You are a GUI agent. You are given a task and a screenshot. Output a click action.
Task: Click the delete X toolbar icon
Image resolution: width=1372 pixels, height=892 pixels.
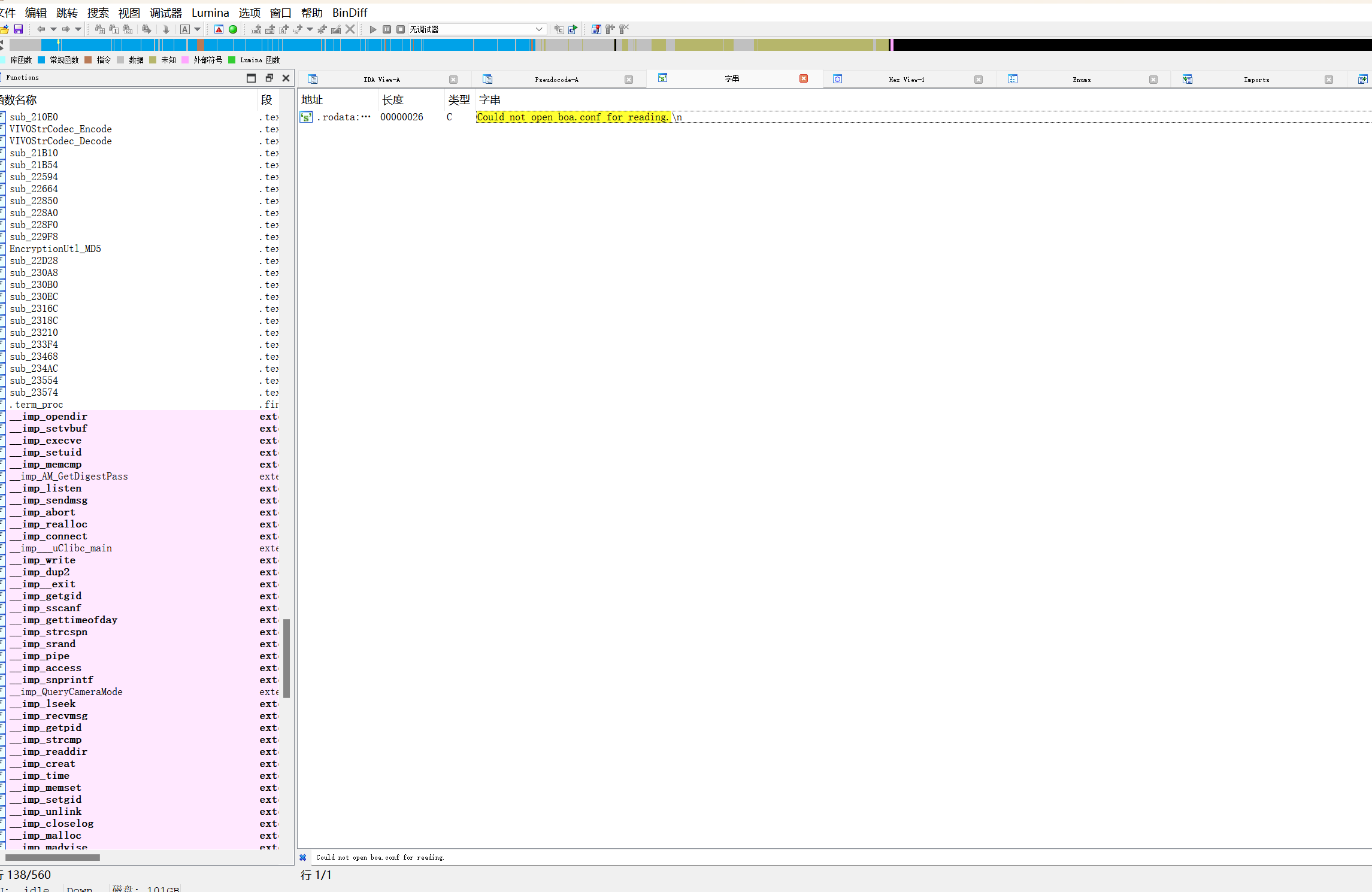point(350,29)
